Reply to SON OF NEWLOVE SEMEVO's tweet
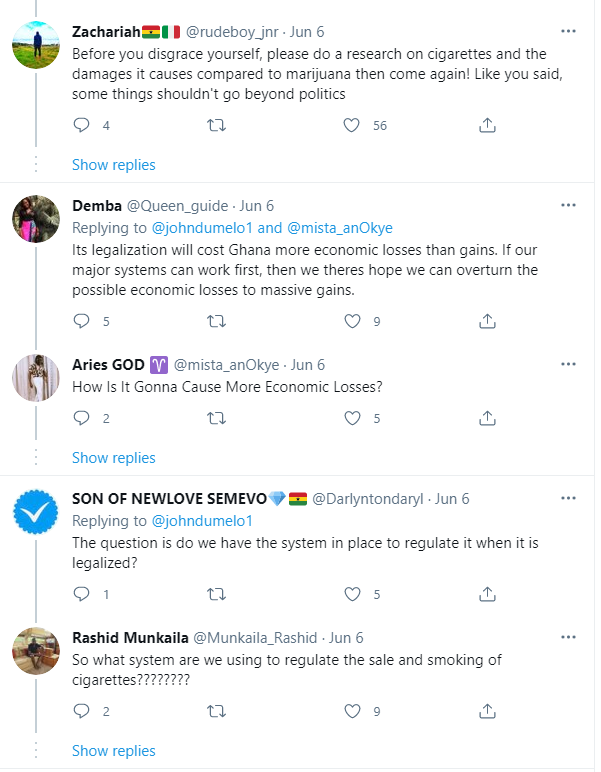The width and height of the screenshot is (601, 772). coord(83,594)
